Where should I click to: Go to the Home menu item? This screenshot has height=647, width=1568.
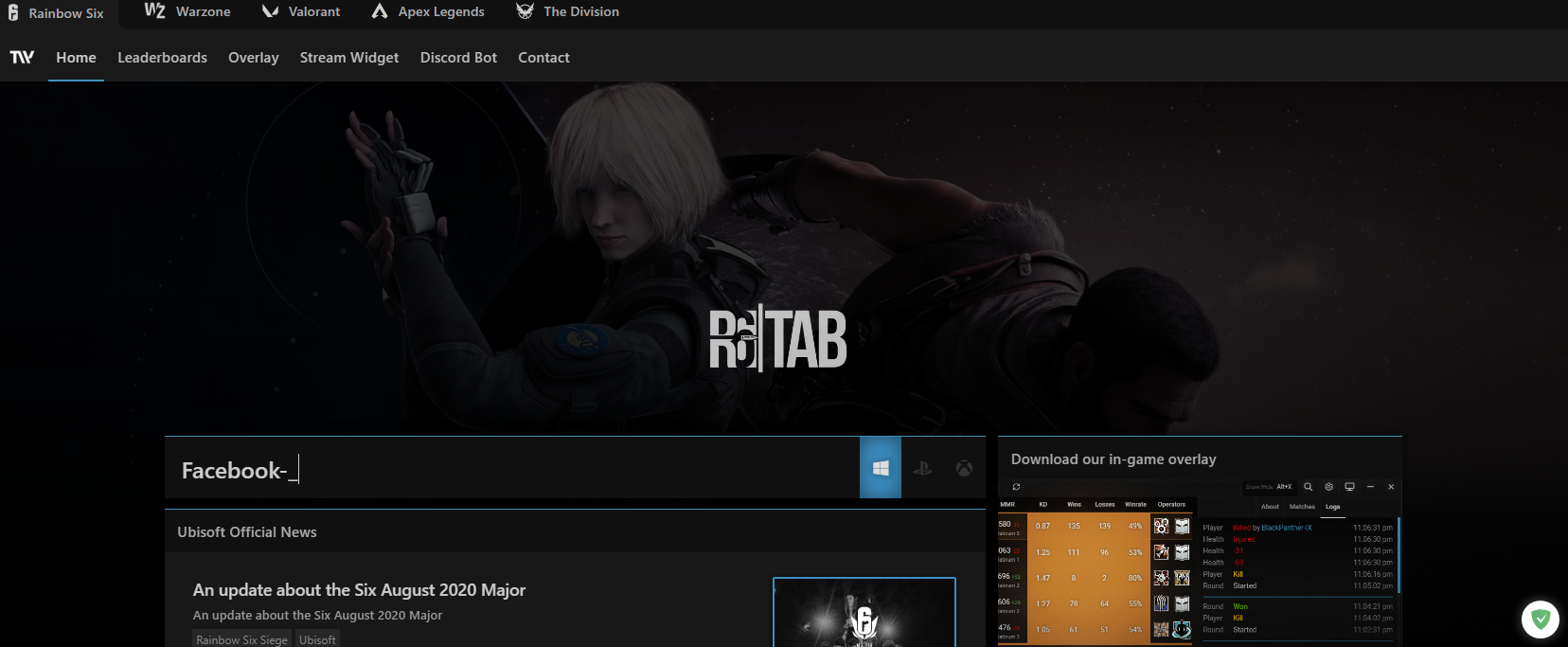(76, 58)
